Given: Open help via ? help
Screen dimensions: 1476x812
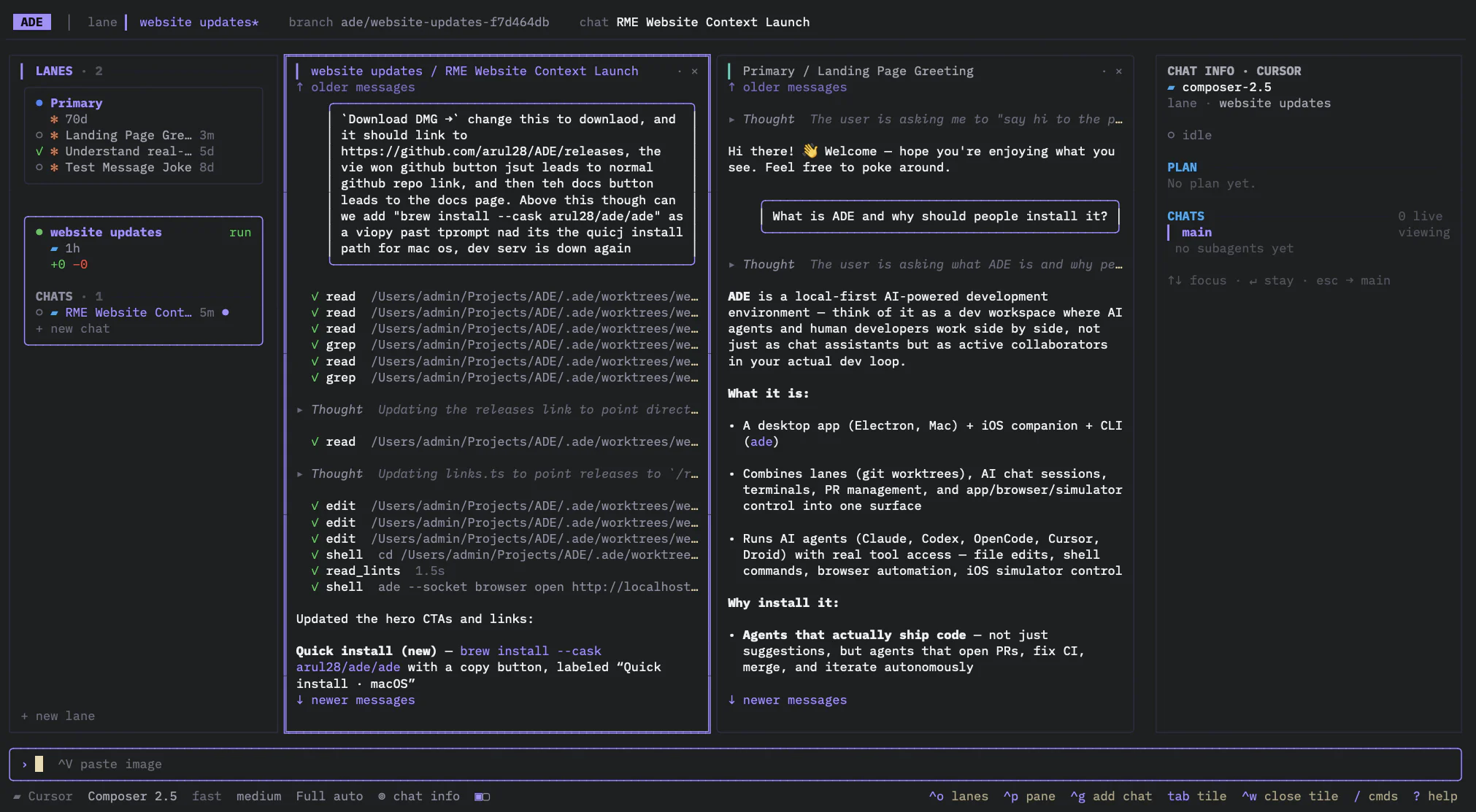Looking at the screenshot, I should pyautogui.click(x=1435, y=796).
